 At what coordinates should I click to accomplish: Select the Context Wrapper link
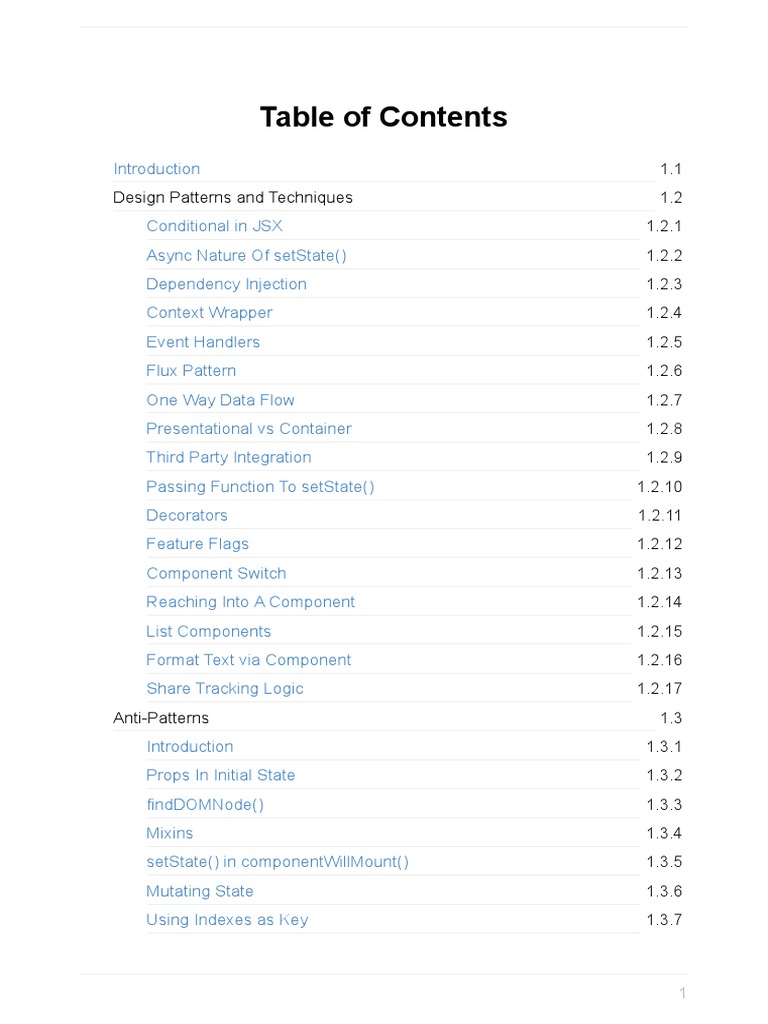(x=209, y=313)
